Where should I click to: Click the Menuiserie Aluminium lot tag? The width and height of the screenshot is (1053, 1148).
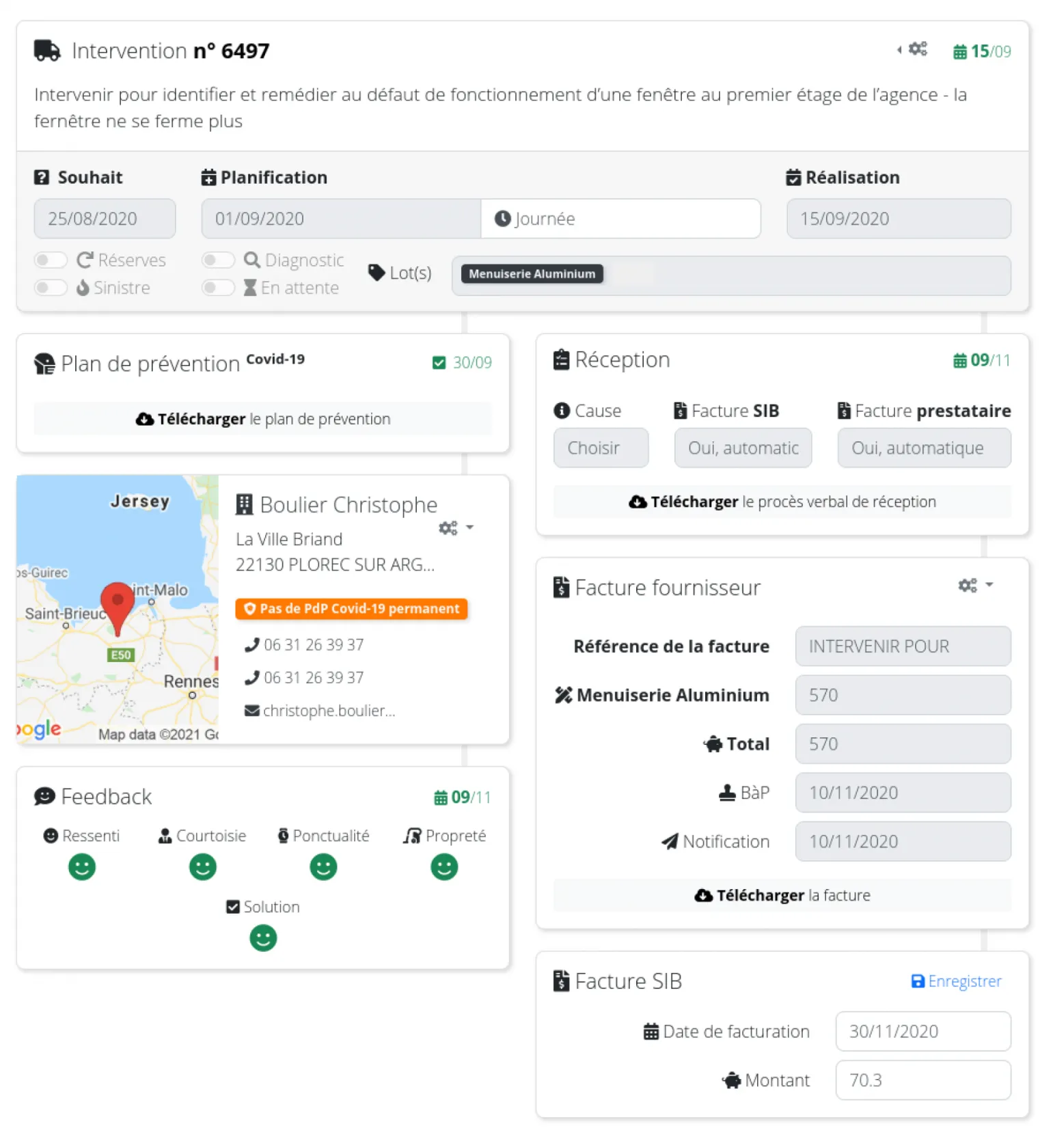pos(532,274)
